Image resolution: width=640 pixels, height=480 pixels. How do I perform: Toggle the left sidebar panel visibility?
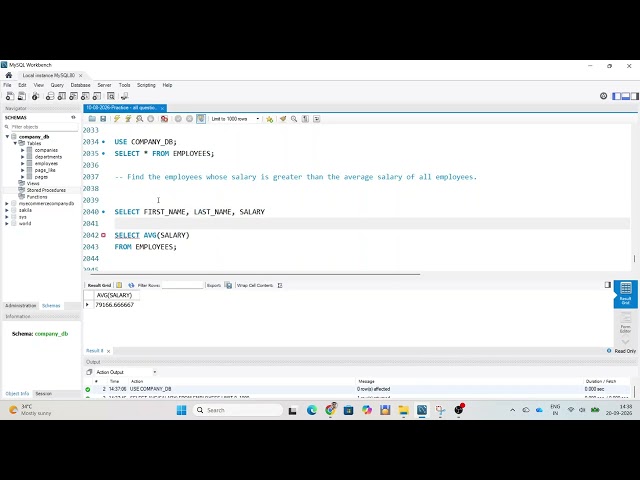point(616,96)
